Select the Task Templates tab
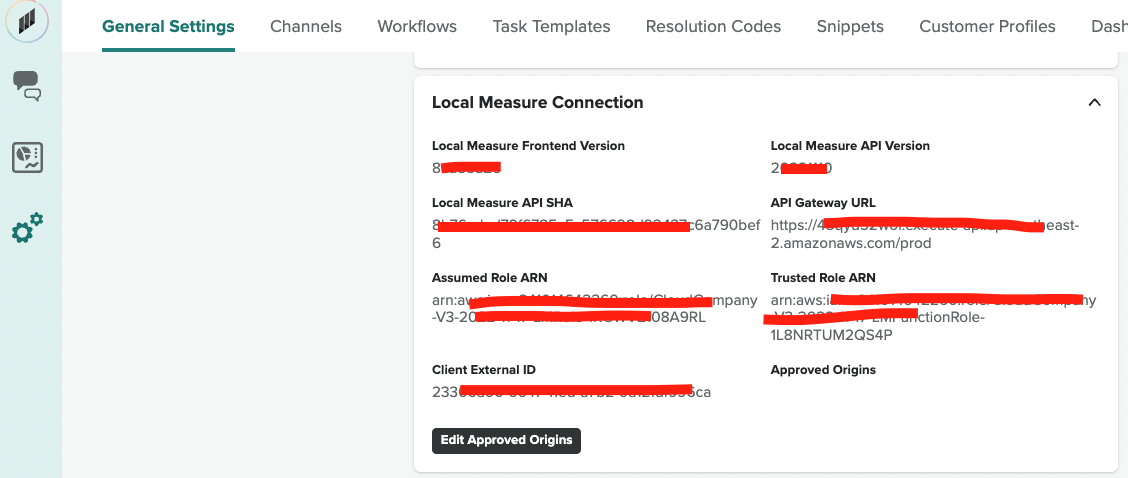 tap(551, 27)
